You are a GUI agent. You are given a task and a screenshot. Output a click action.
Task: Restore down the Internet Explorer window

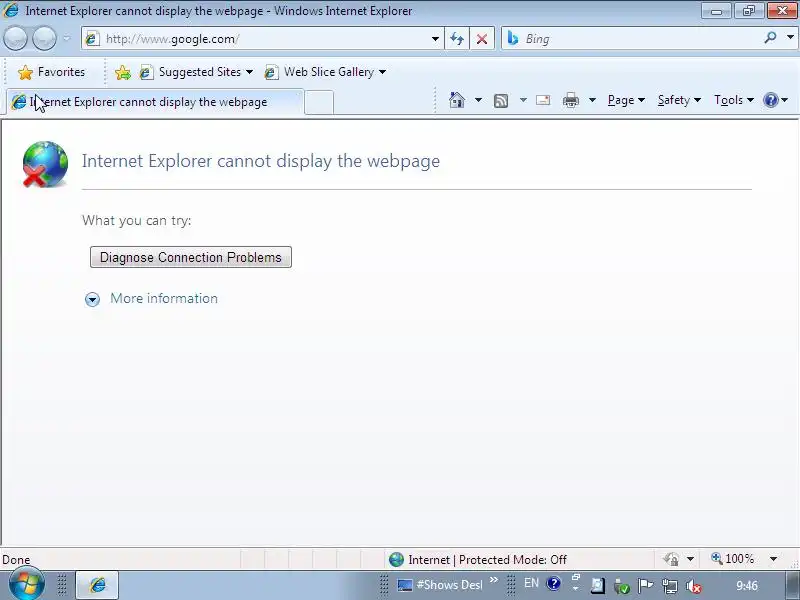749,11
